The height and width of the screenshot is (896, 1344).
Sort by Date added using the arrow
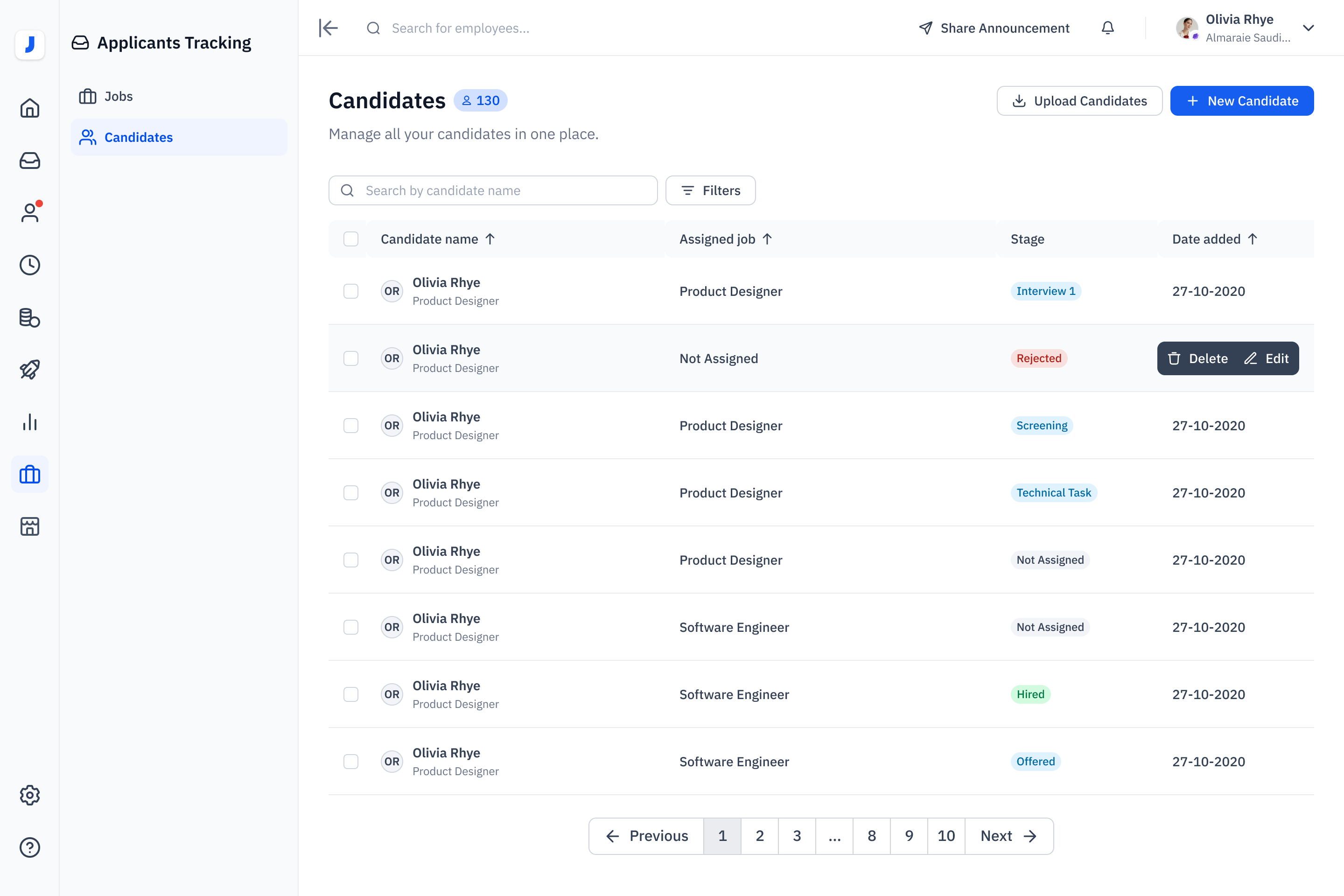(x=1253, y=239)
